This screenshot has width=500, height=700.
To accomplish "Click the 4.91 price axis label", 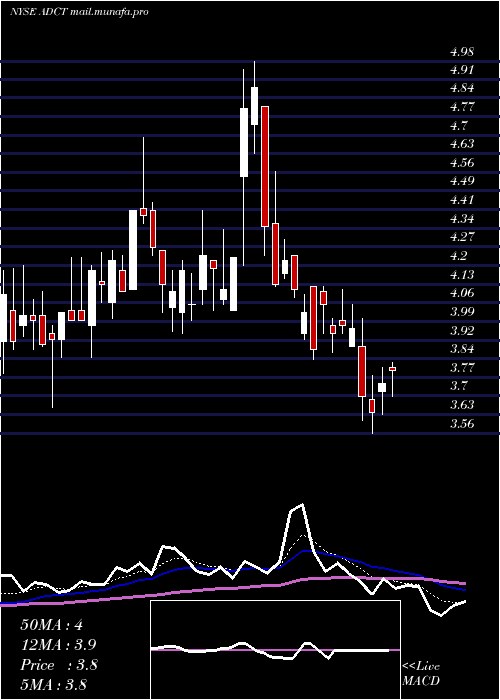I will (462, 70).
